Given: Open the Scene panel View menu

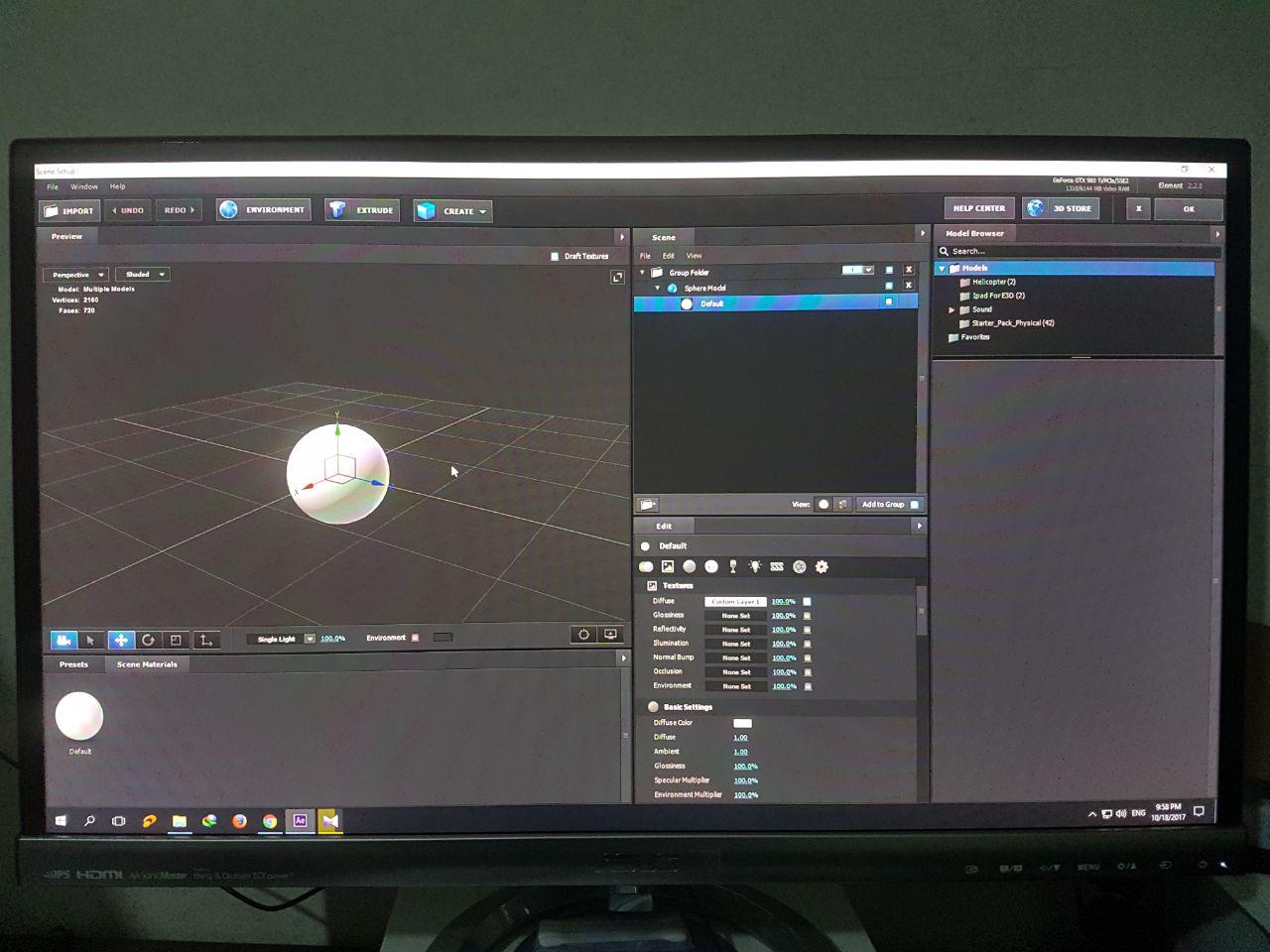Looking at the screenshot, I should [x=695, y=256].
